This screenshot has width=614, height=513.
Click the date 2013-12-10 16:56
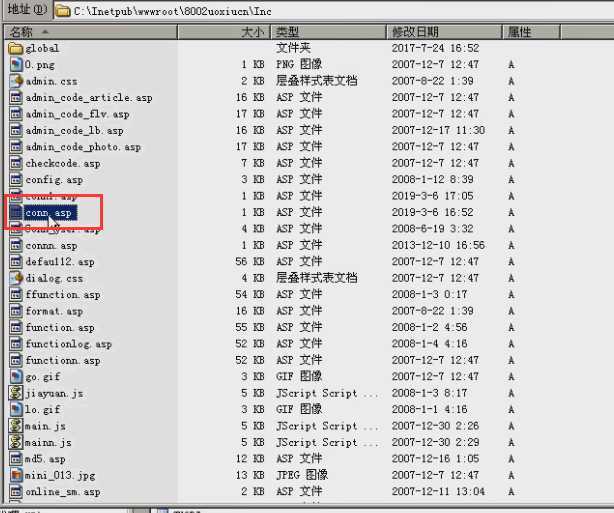click(x=438, y=245)
